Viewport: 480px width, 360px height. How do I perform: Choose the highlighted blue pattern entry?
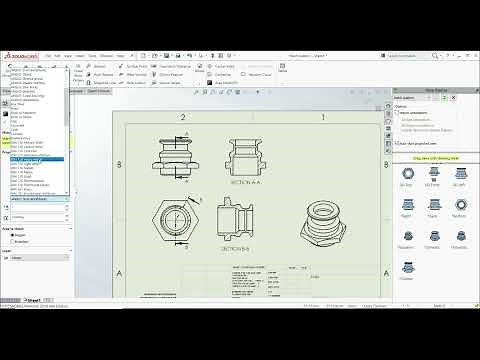pyautogui.click(x=37, y=159)
